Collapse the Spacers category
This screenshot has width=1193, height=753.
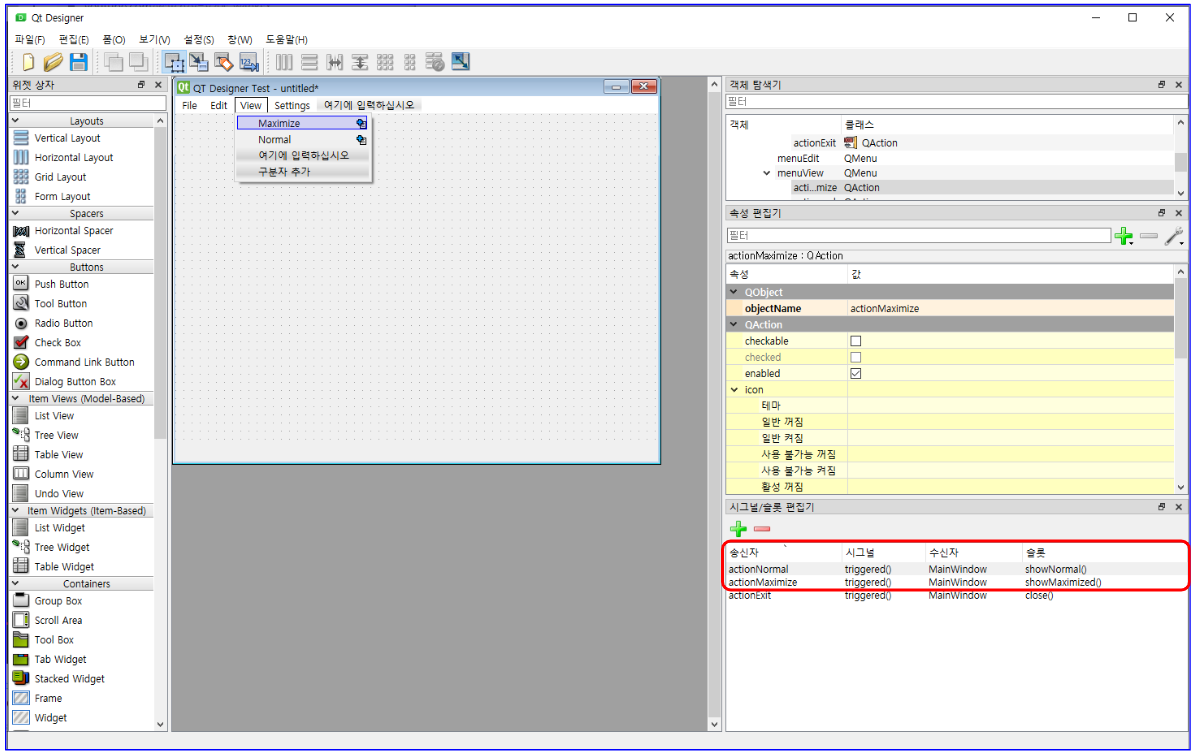point(15,213)
